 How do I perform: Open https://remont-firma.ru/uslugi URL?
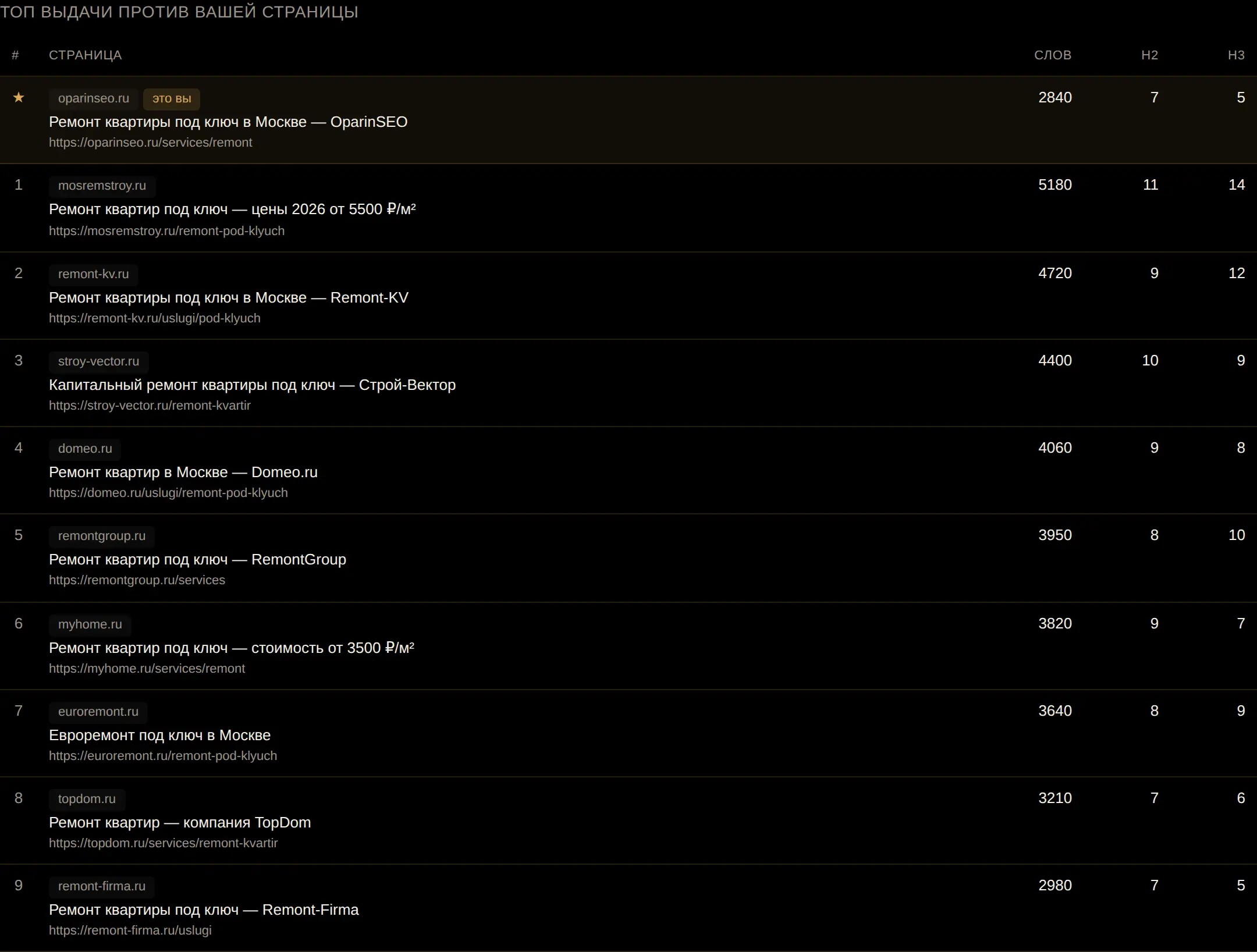pyautogui.click(x=130, y=930)
